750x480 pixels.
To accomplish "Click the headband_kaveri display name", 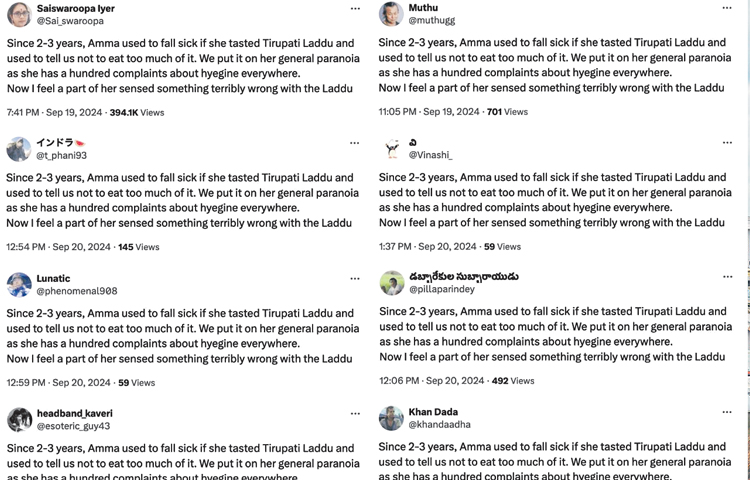I will coord(75,413).
